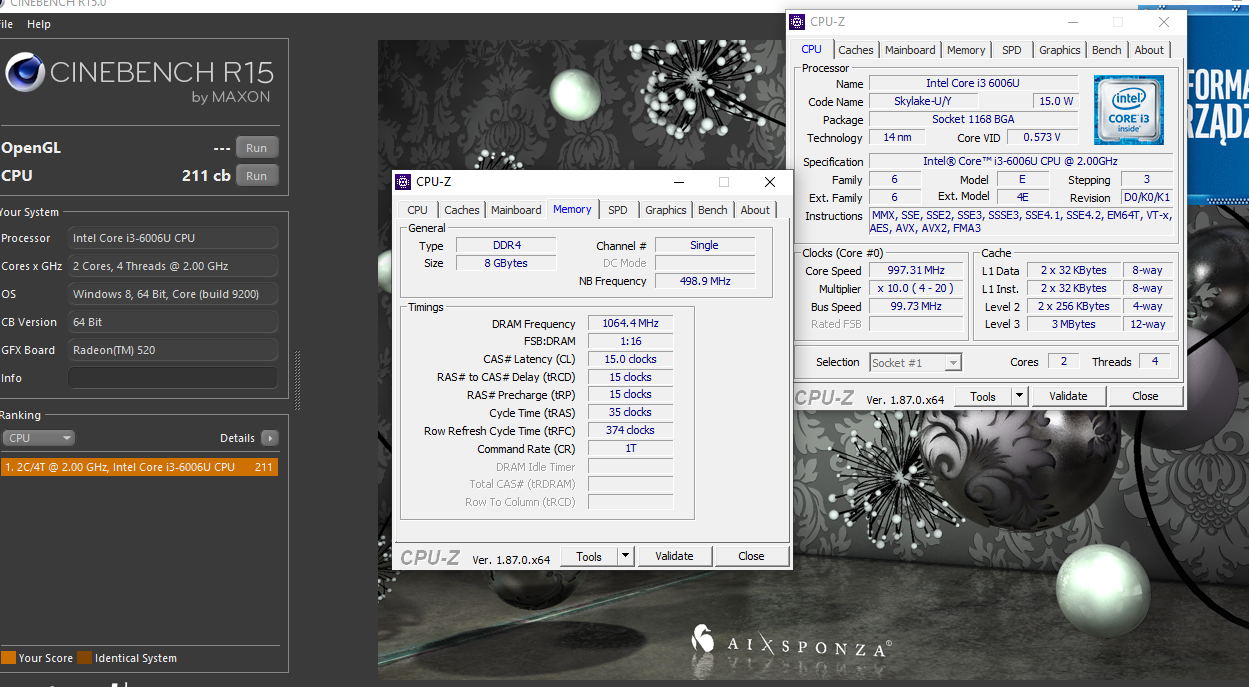Click the Row Refresh Cycle Time 374 clocks

pyautogui.click(x=631, y=430)
